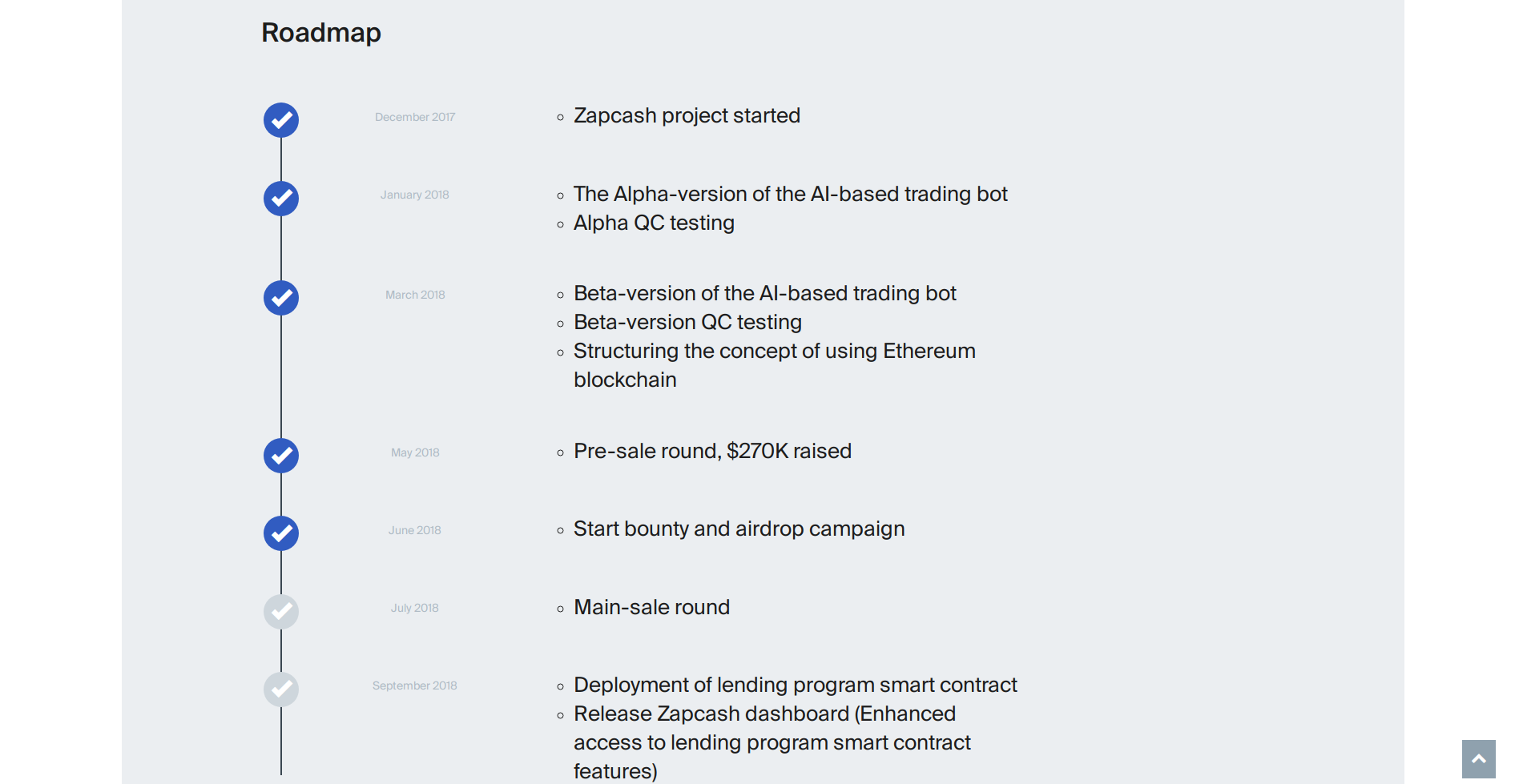Click the December 2017 blue checkmark icon
Screen dimensions: 1523x784
click(x=281, y=120)
